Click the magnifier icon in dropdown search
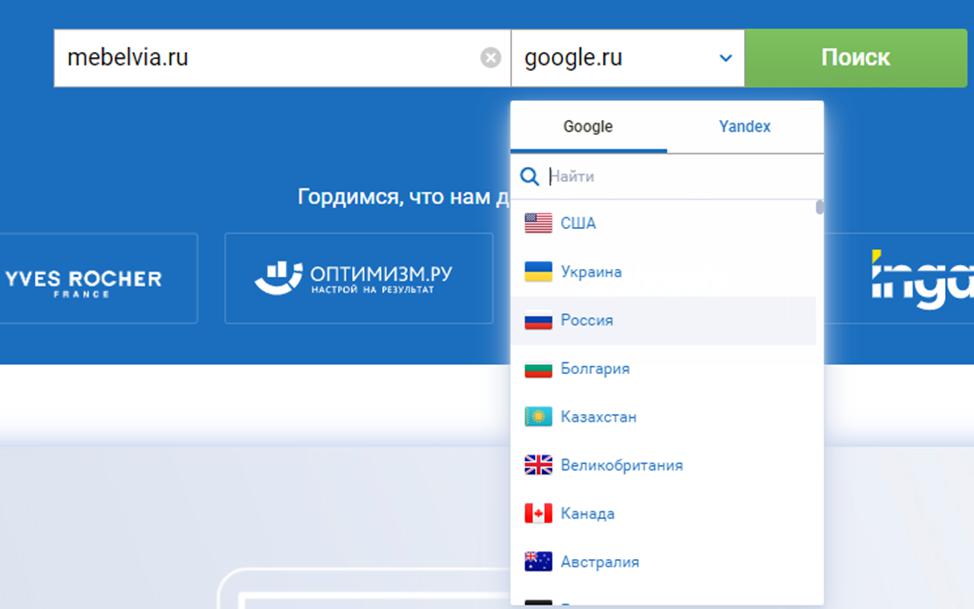The image size is (974, 609). coord(529,176)
